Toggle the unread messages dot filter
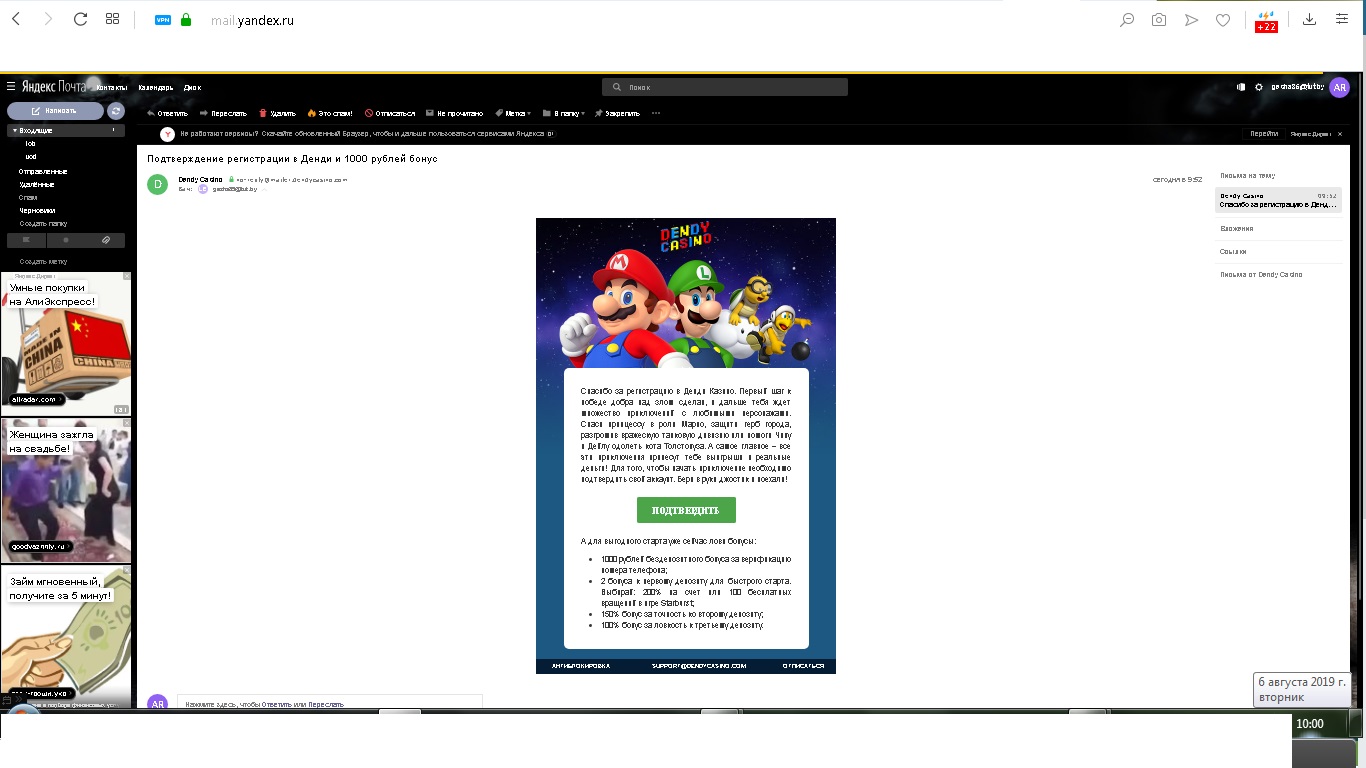This screenshot has width=1366, height=768. point(66,240)
